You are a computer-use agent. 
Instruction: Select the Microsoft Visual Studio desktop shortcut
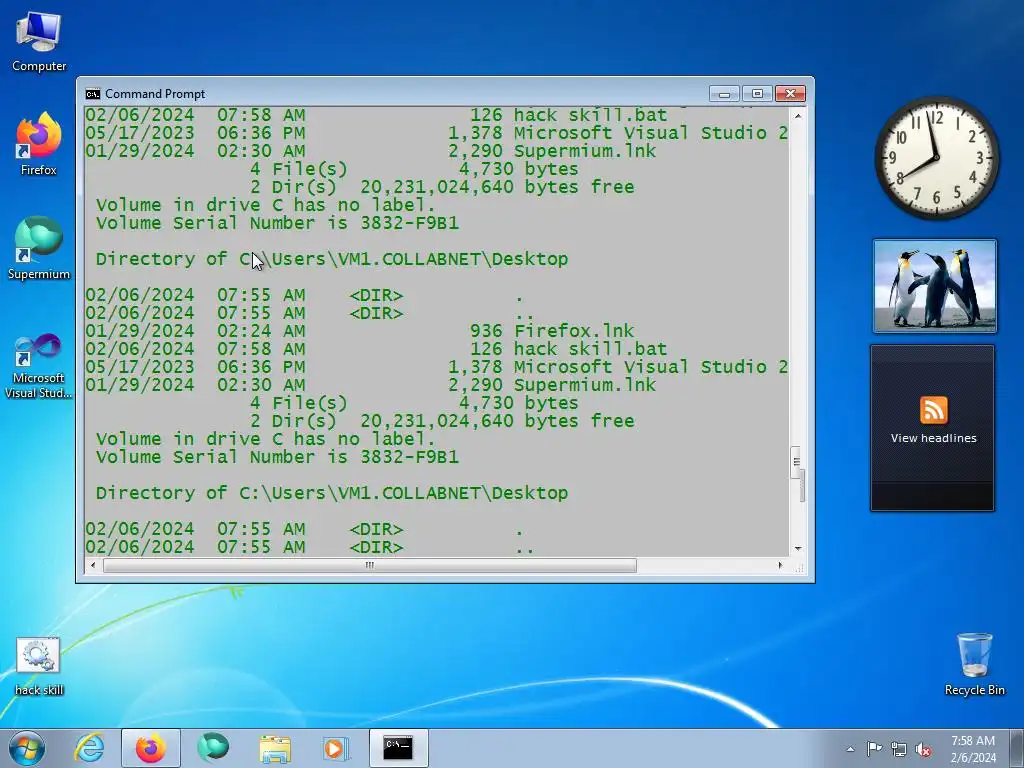point(39,366)
